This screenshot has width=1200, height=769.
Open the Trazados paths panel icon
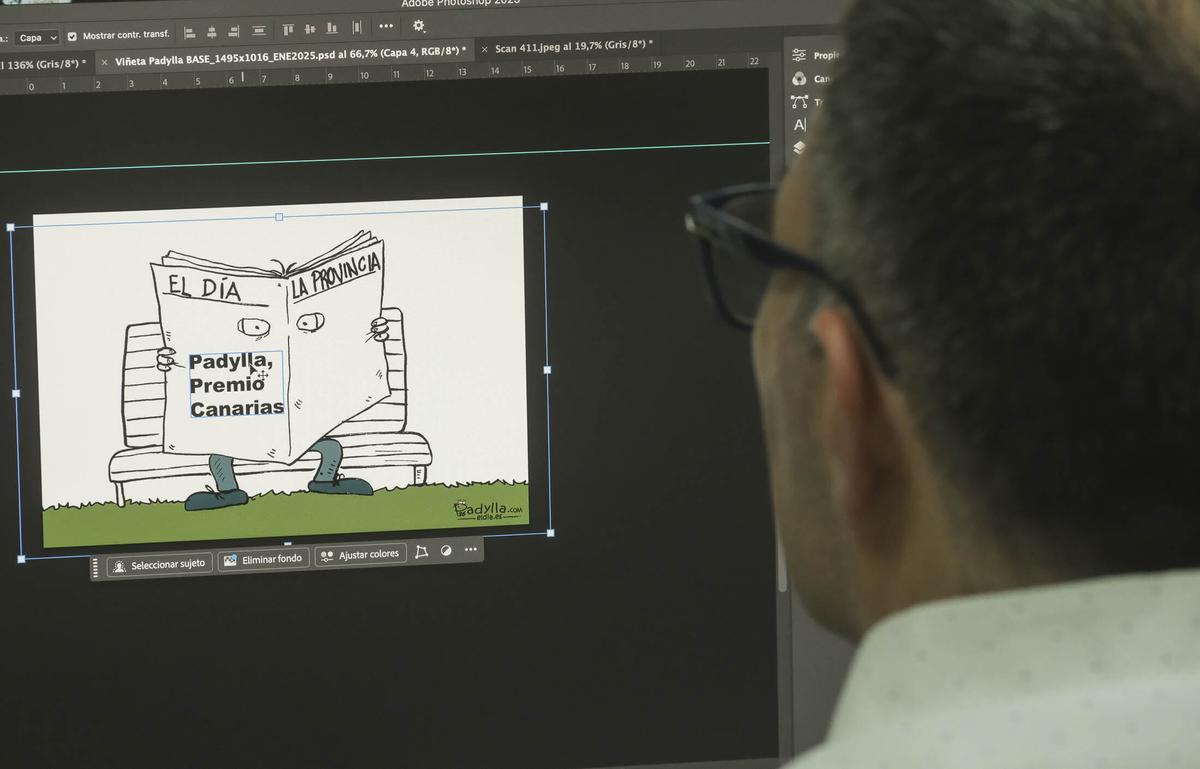[799, 101]
